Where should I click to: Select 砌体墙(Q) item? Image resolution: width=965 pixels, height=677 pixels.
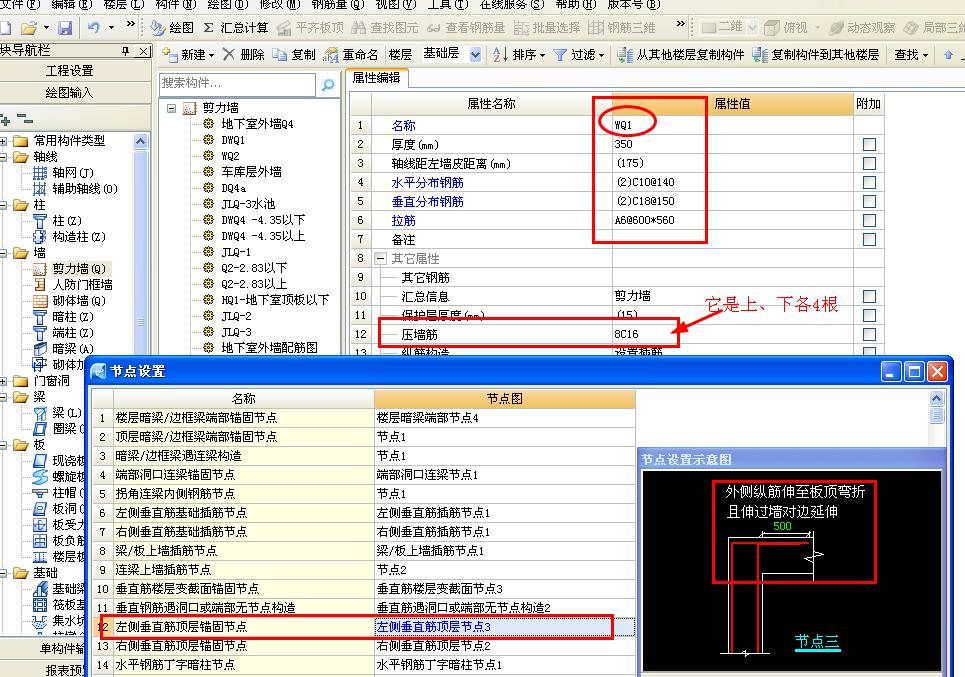tap(78, 300)
